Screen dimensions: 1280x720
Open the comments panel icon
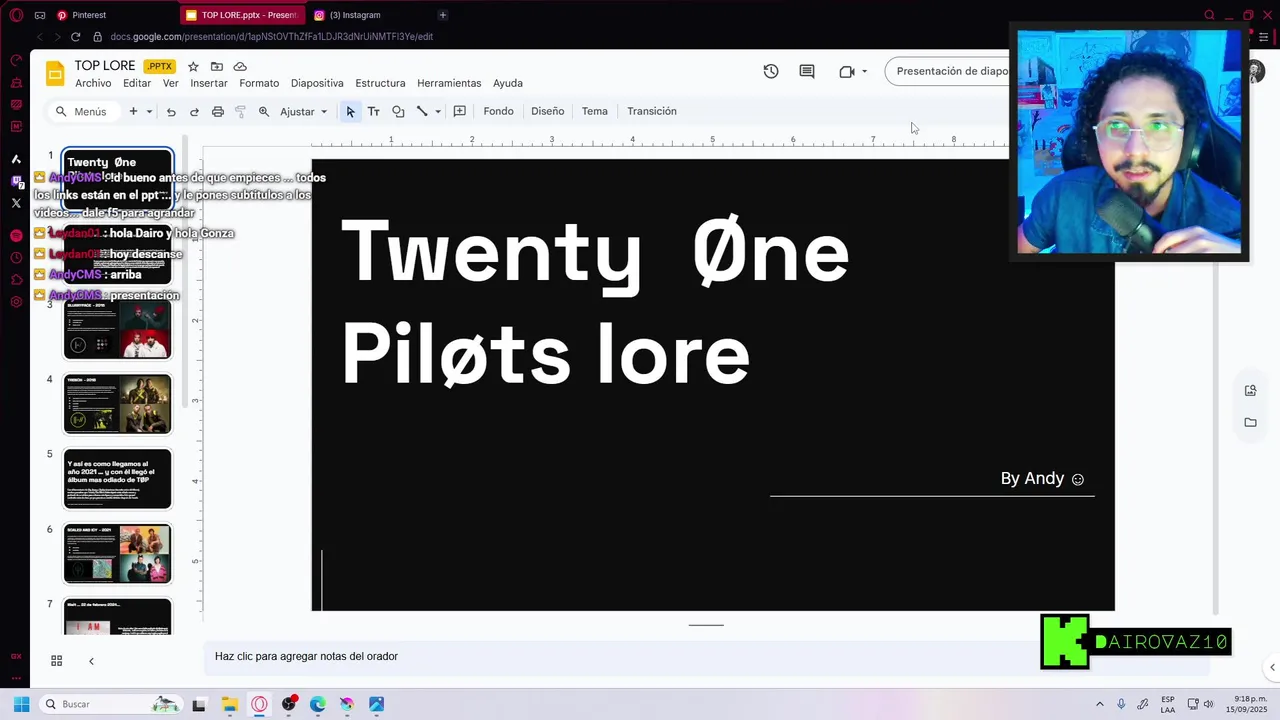(807, 71)
